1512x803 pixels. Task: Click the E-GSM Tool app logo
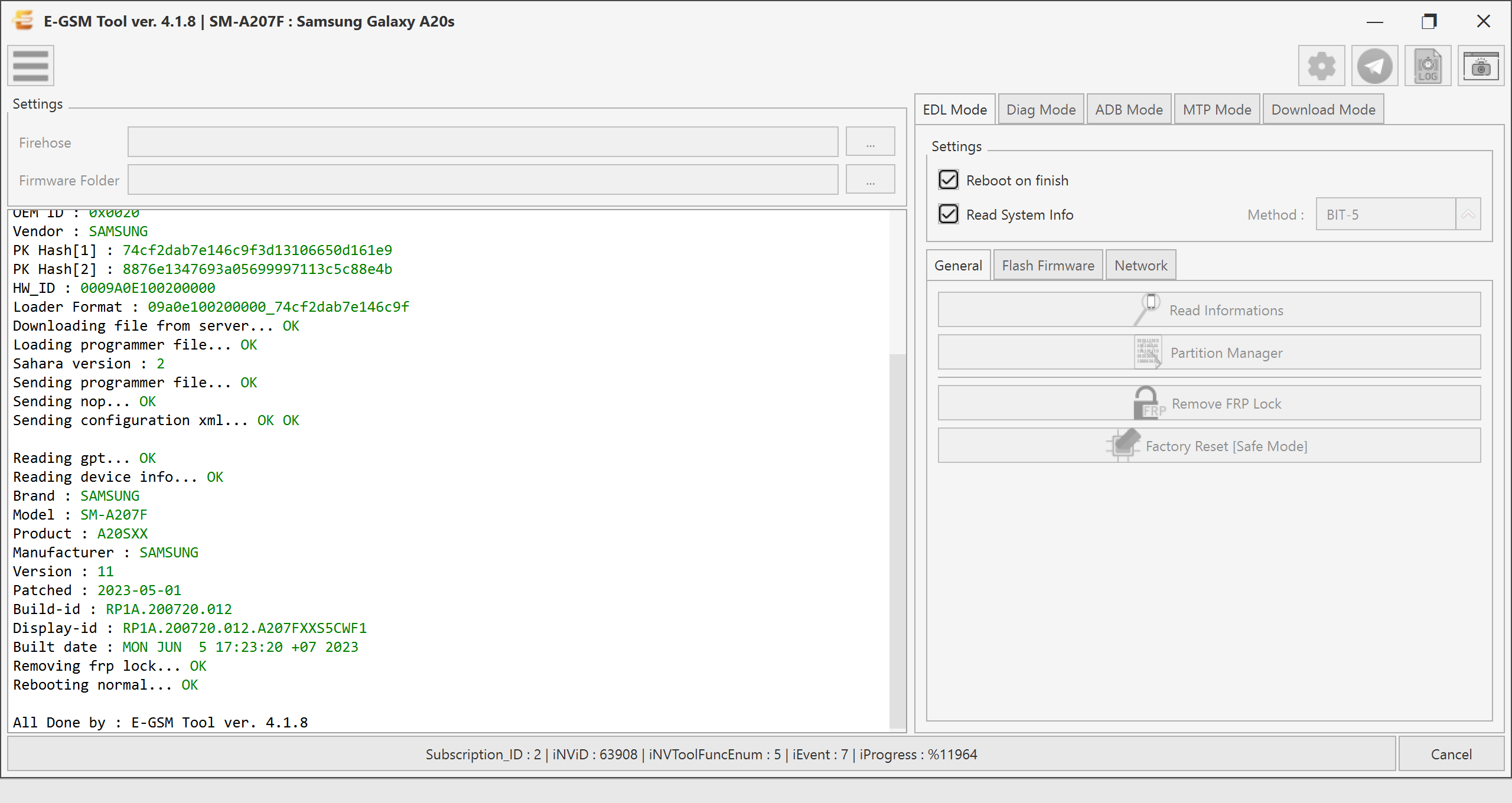coord(24,21)
